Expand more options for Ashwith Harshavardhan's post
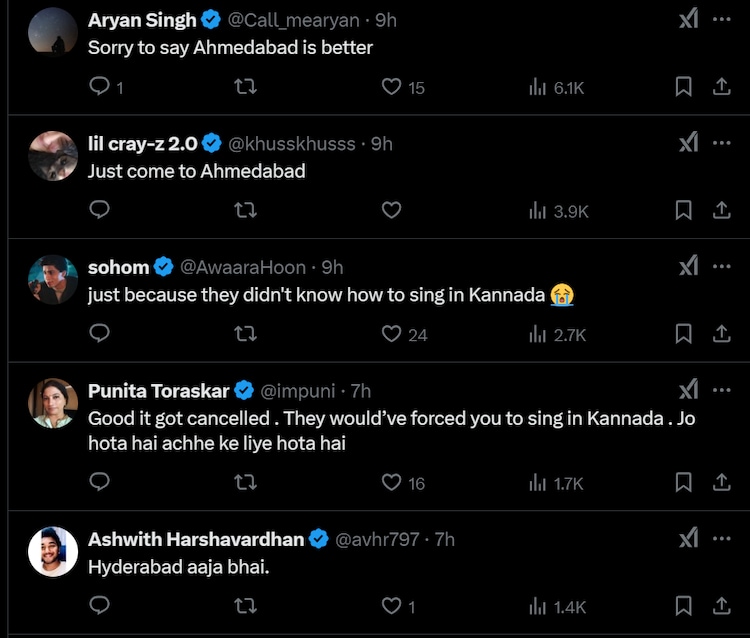This screenshot has height=638, width=750. tap(721, 539)
